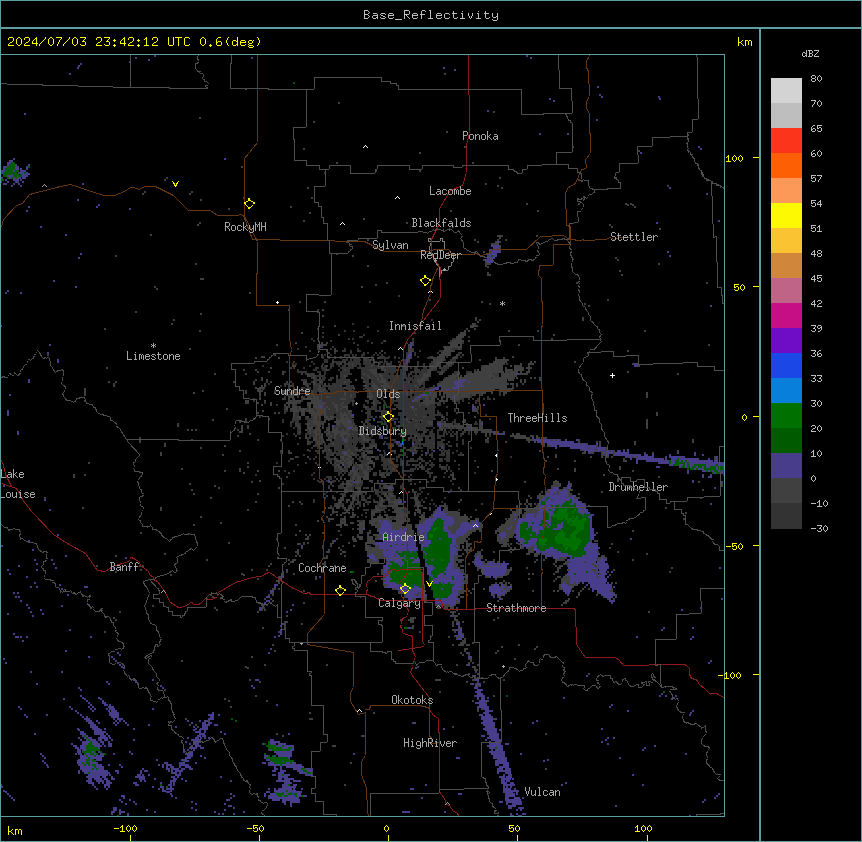Click the Banff label
Image resolution: width=862 pixels, height=842 pixels.
pyautogui.click(x=124, y=567)
